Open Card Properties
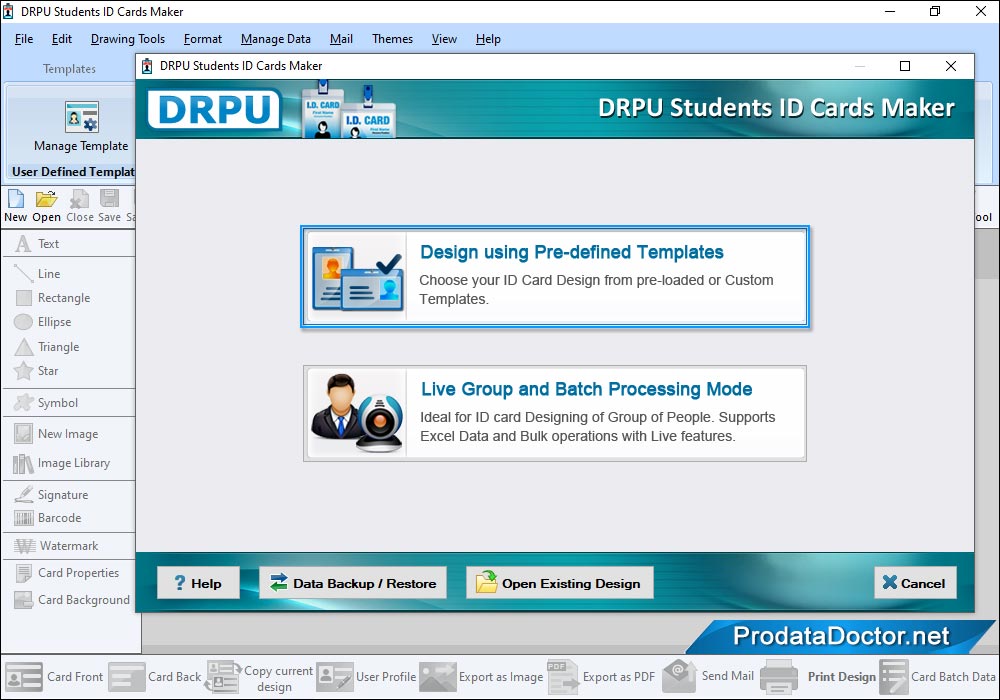 pos(69,572)
